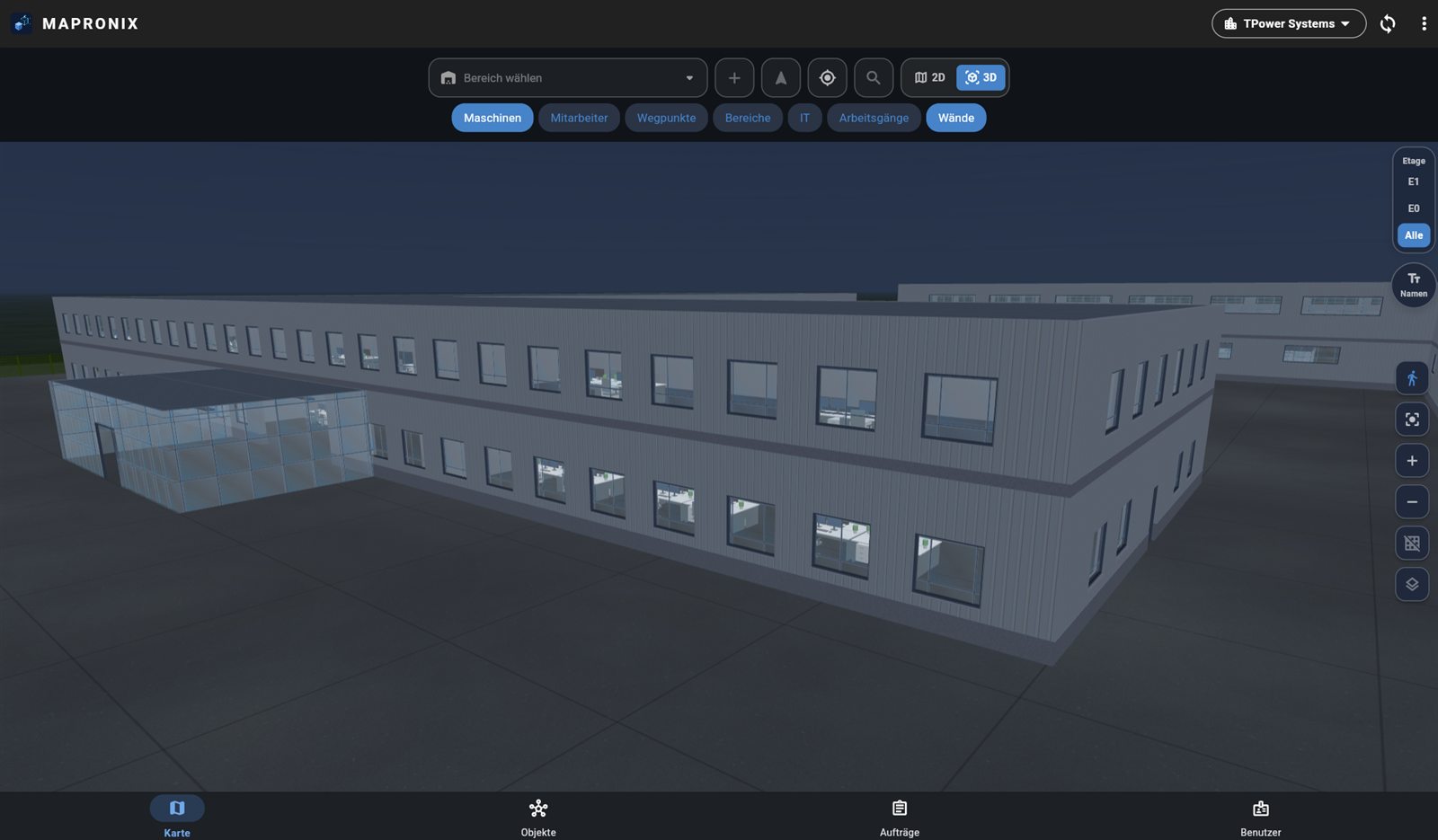Select floor E1

[x=1414, y=181]
